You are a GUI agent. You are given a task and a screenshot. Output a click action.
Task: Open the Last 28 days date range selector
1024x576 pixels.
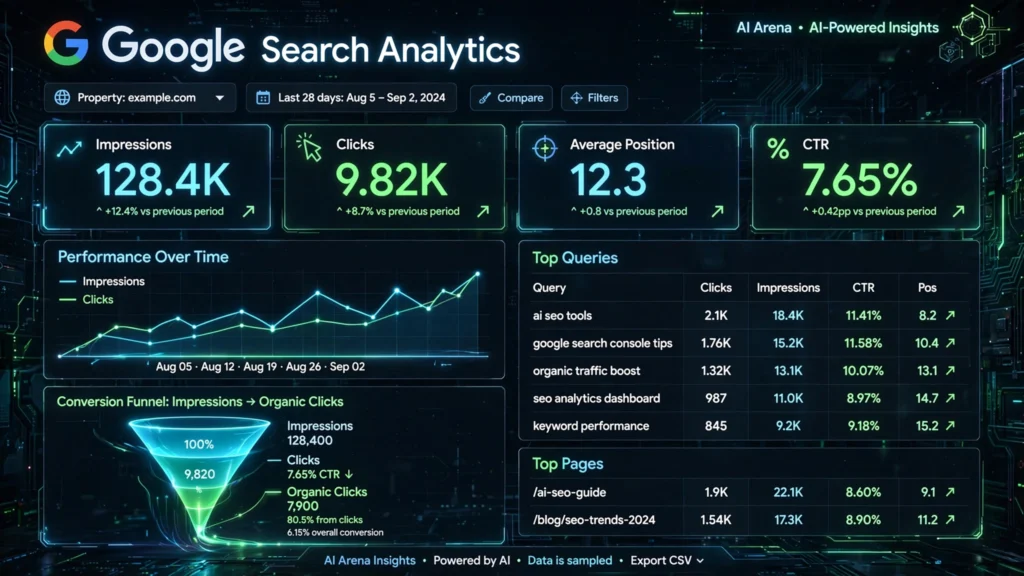351,98
